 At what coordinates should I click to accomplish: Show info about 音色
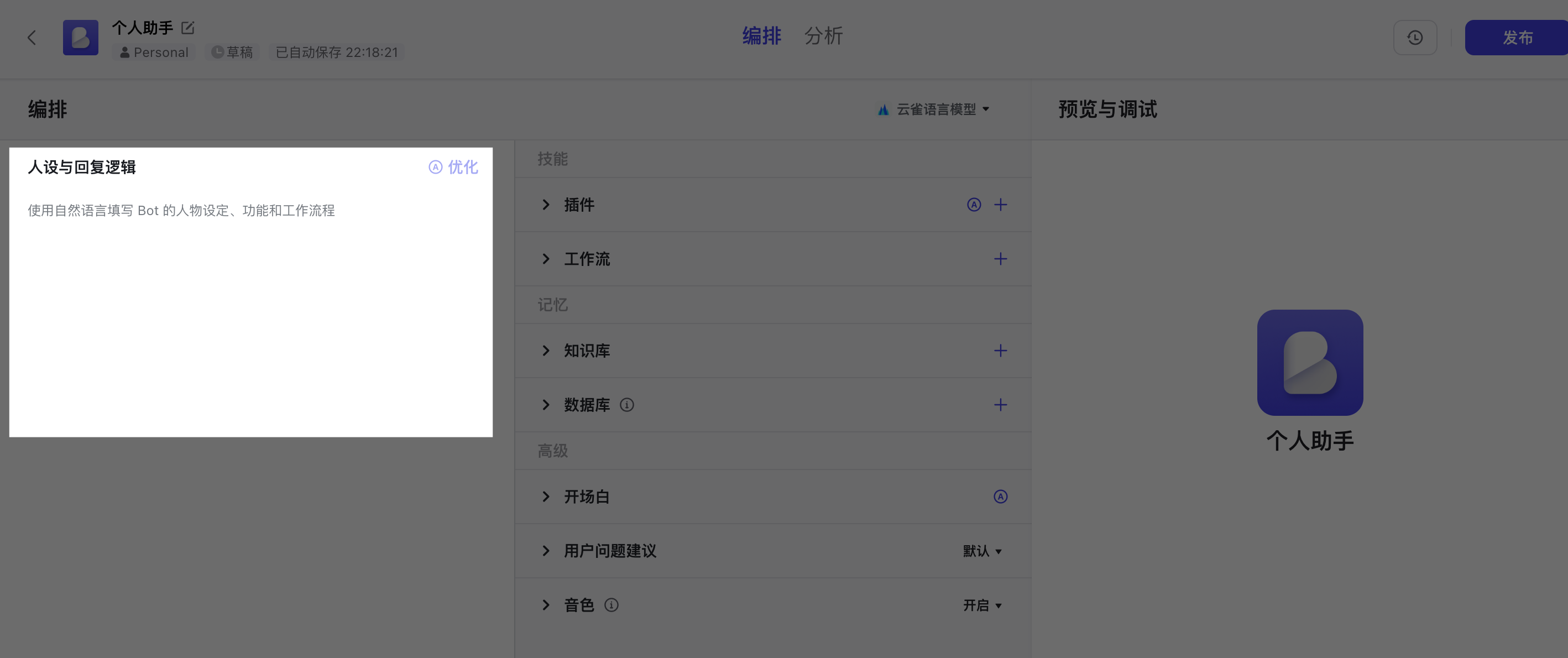click(611, 605)
